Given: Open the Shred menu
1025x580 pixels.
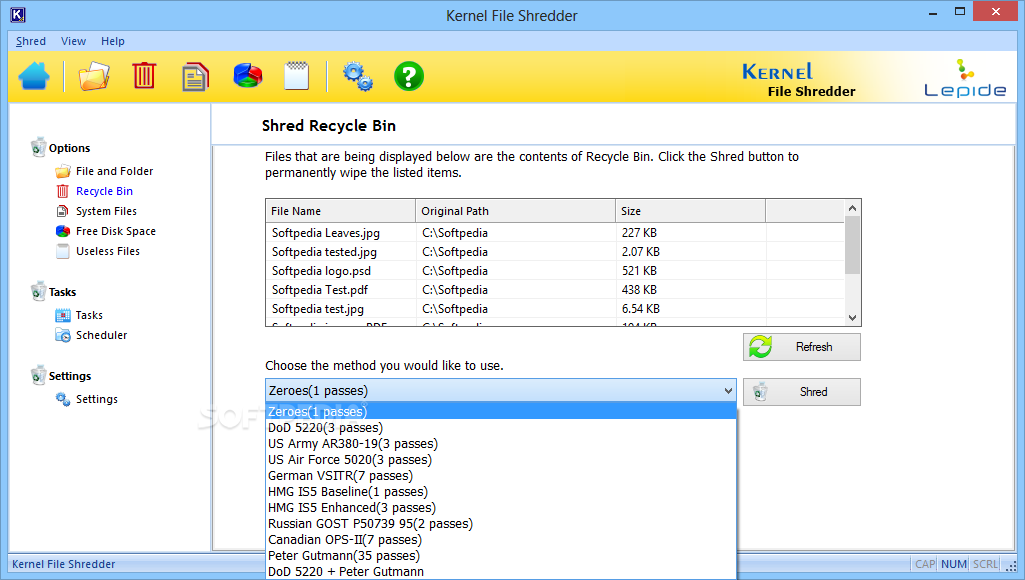Looking at the screenshot, I should 31,41.
